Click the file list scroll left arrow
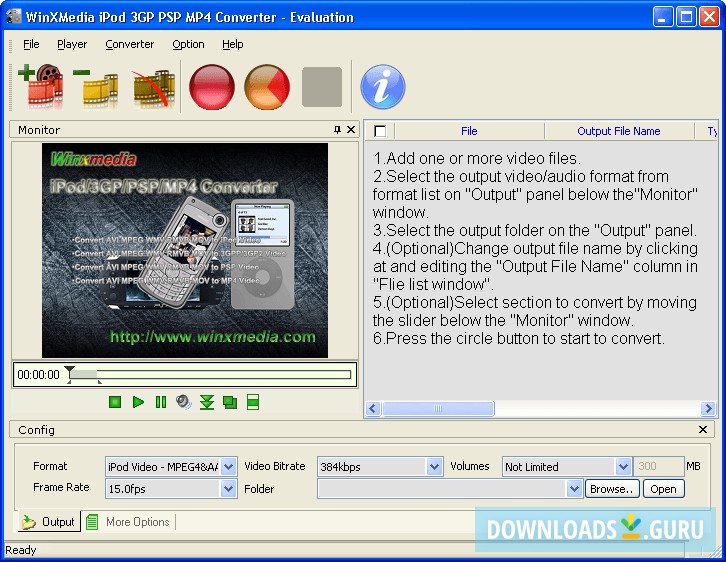 pos(373,408)
